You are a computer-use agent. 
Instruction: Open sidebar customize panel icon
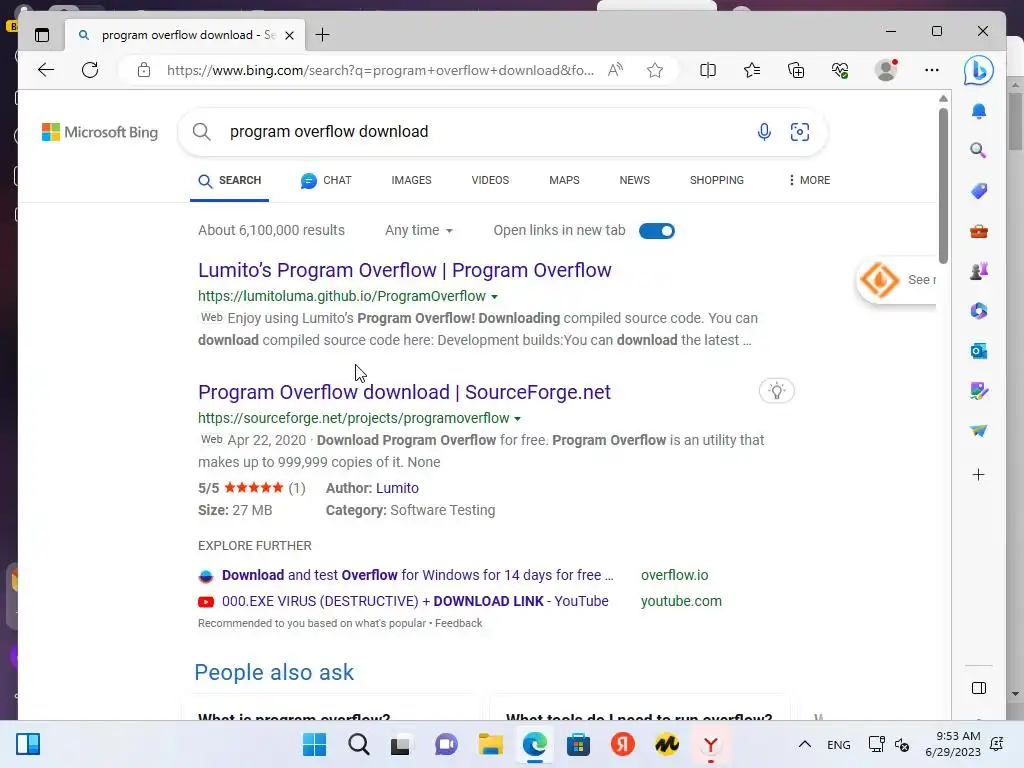978,688
